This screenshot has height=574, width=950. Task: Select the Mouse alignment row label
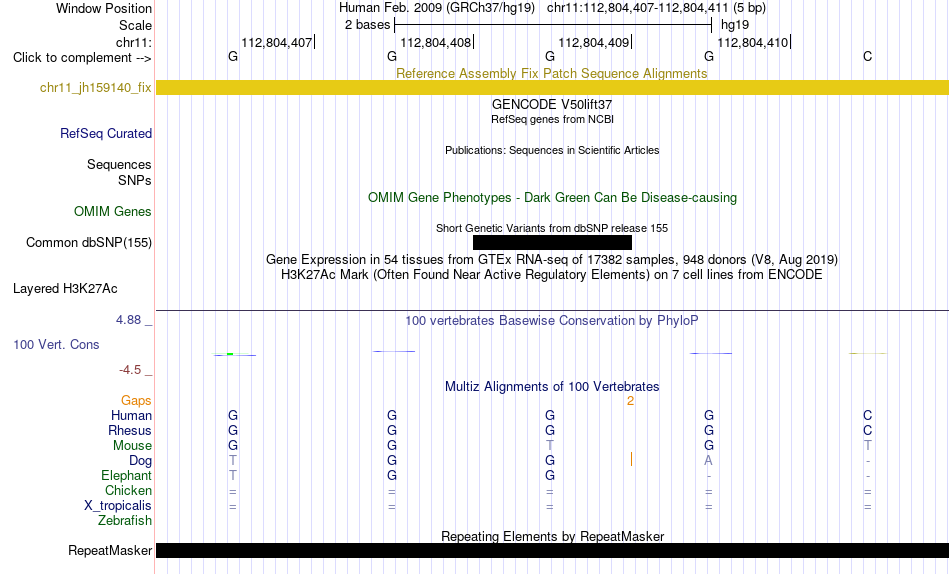click(132, 446)
